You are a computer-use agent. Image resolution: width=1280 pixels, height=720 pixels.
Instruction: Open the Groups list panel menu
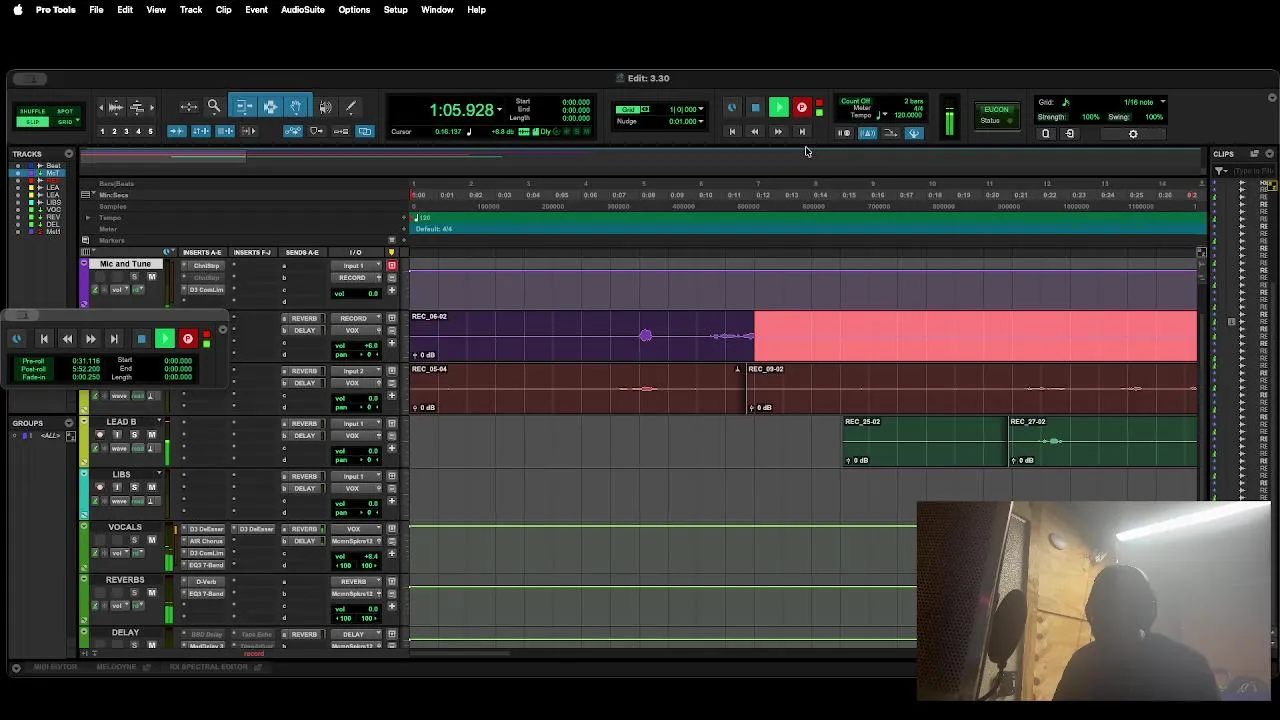click(69, 423)
